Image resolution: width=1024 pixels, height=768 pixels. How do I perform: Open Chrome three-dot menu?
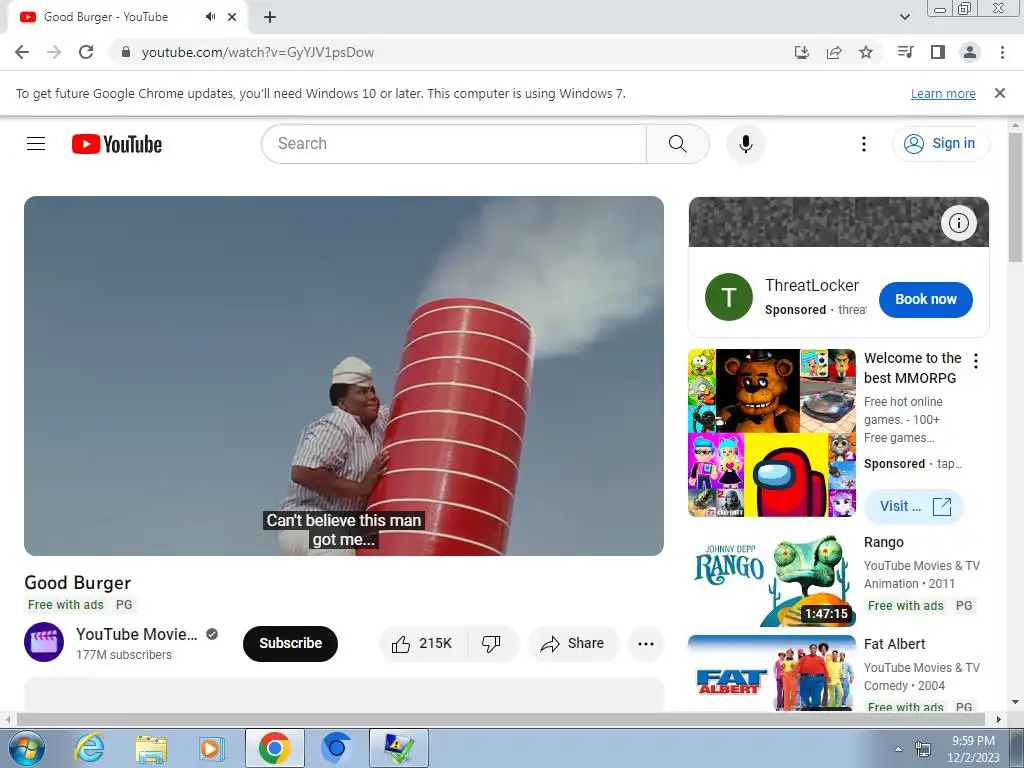[x=1002, y=52]
